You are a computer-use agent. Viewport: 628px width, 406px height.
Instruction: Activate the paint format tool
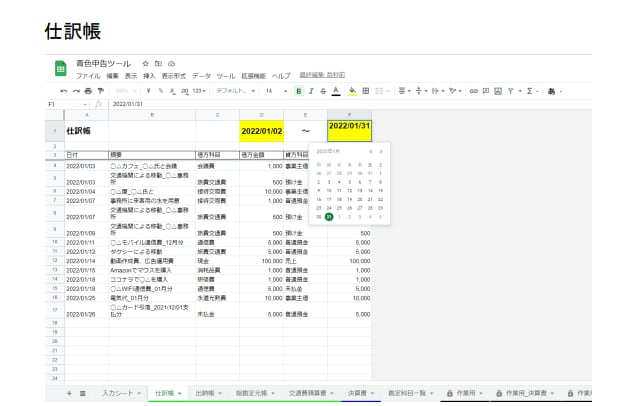101,91
